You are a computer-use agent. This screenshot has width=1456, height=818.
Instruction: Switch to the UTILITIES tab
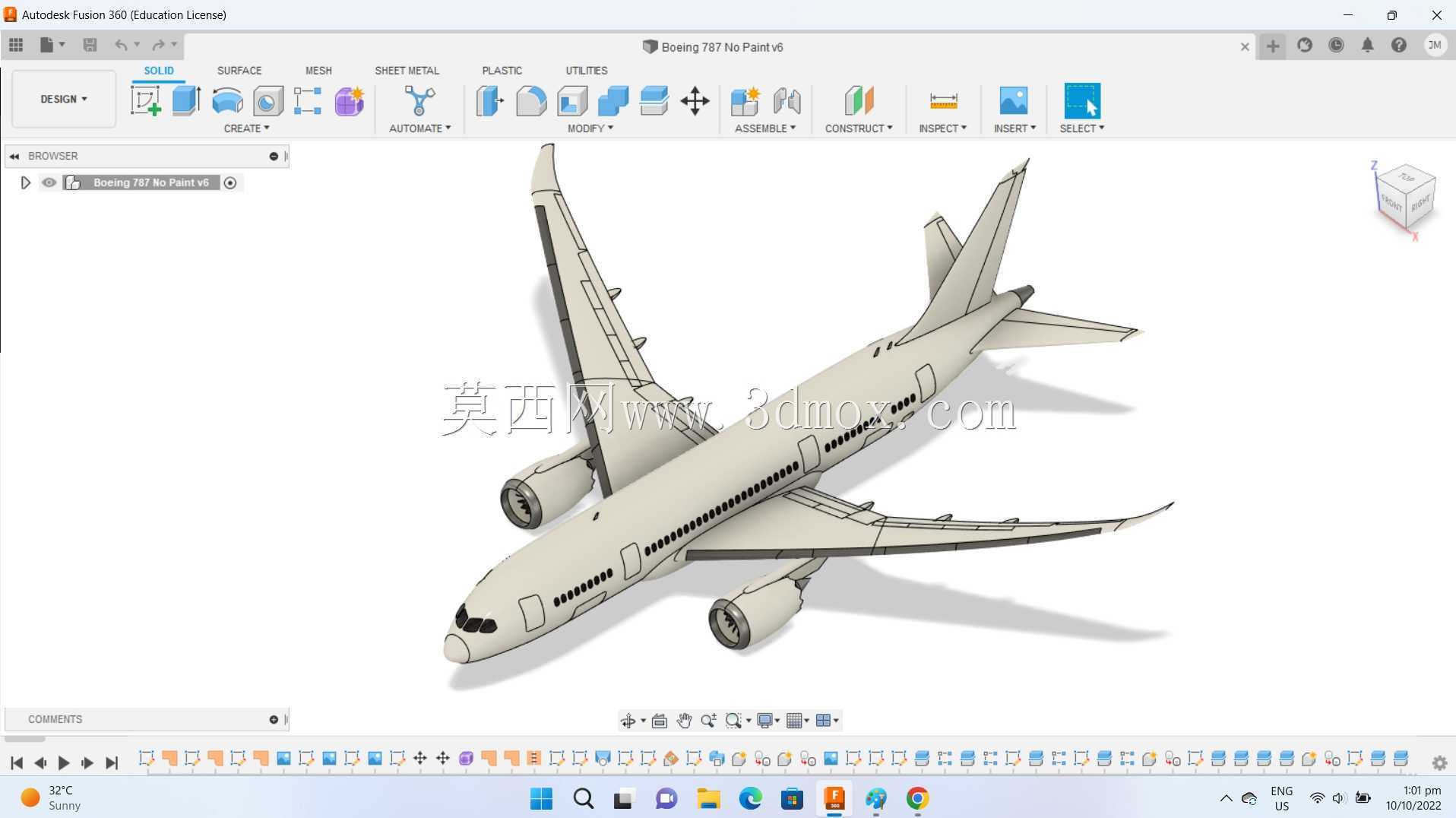pyautogui.click(x=586, y=71)
